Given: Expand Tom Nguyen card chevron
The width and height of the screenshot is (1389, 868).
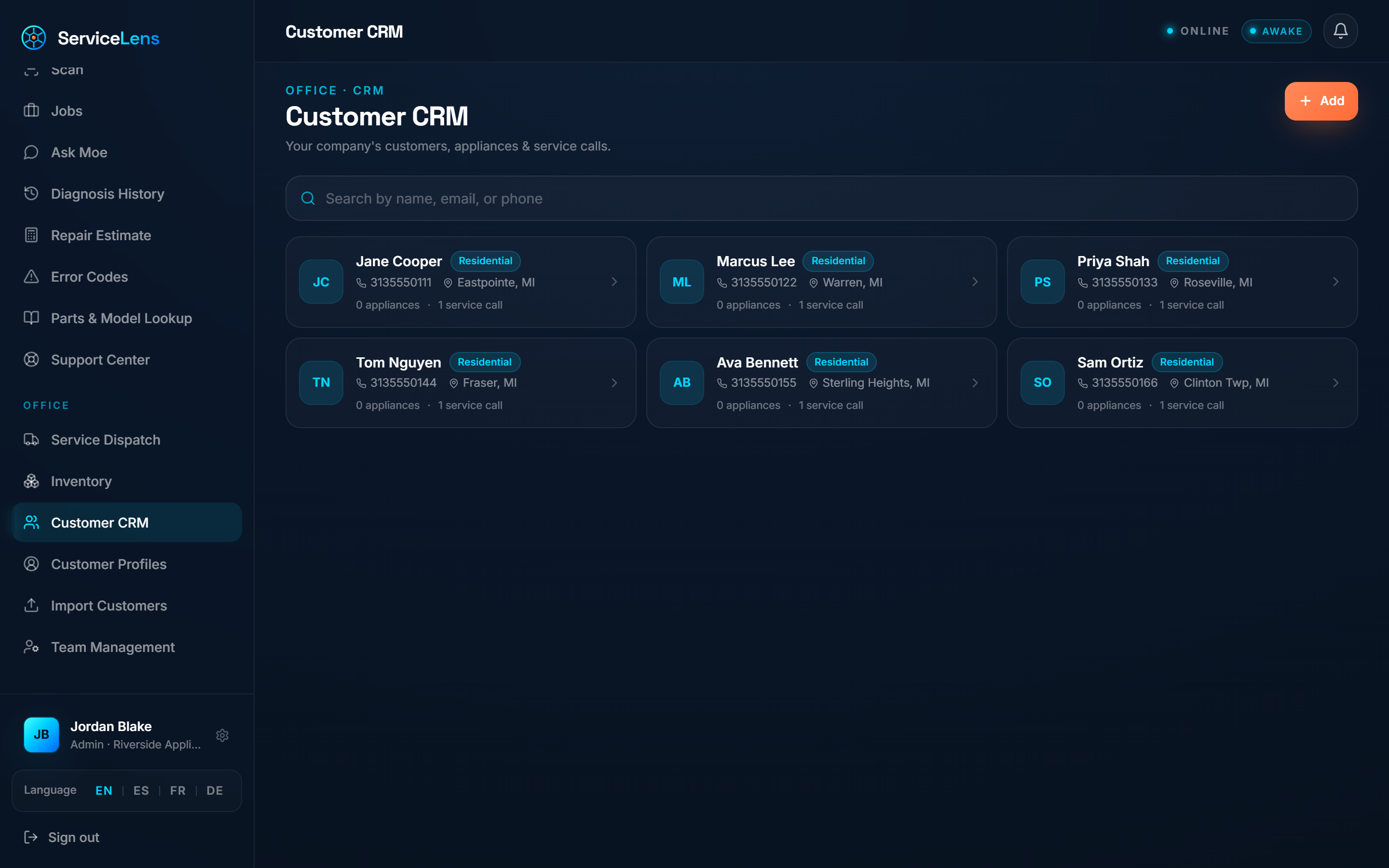Looking at the screenshot, I should tap(614, 383).
